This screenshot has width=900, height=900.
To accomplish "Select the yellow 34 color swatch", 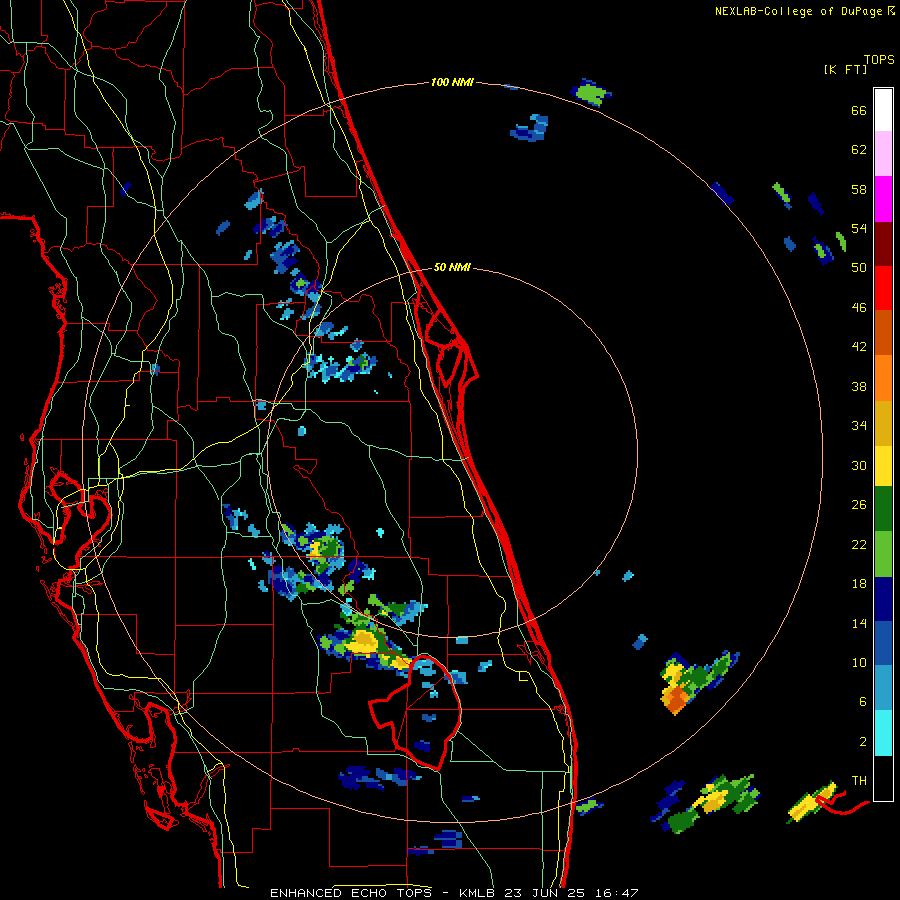I will click(x=883, y=466).
